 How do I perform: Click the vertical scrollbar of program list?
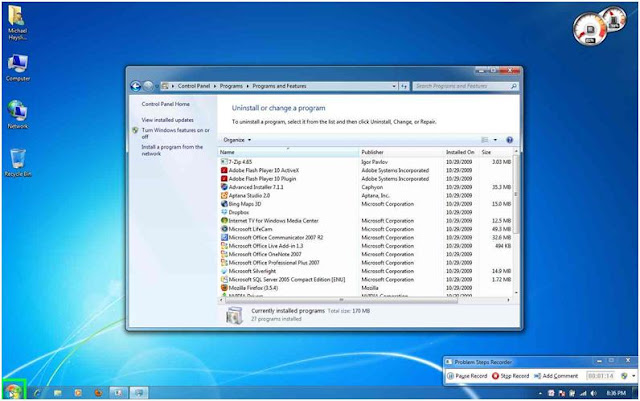(516, 195)
